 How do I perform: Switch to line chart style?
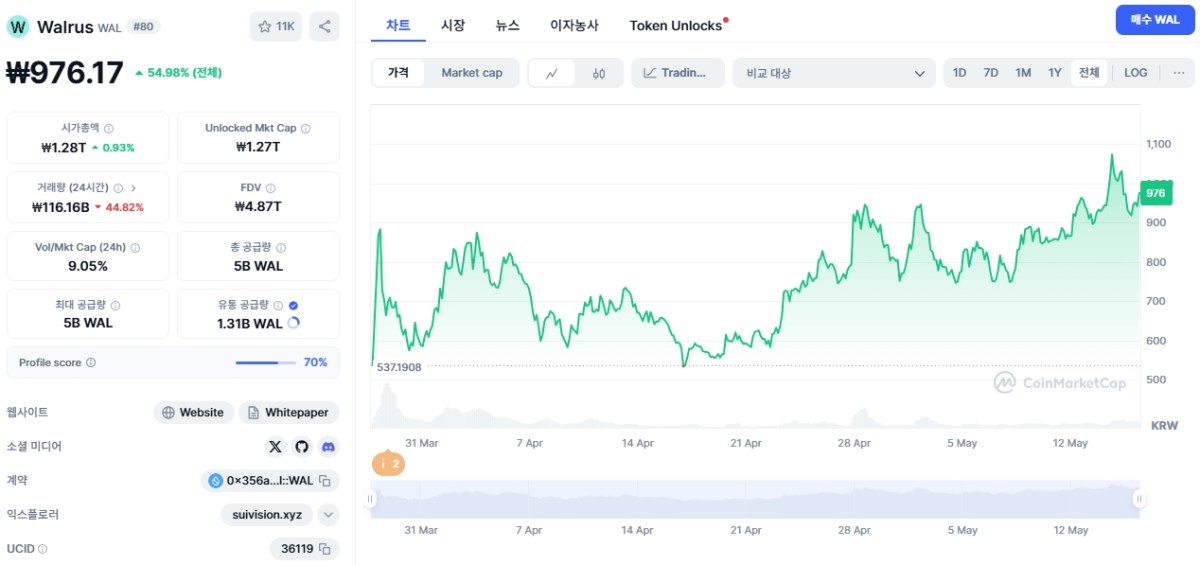tap(551, 73)
